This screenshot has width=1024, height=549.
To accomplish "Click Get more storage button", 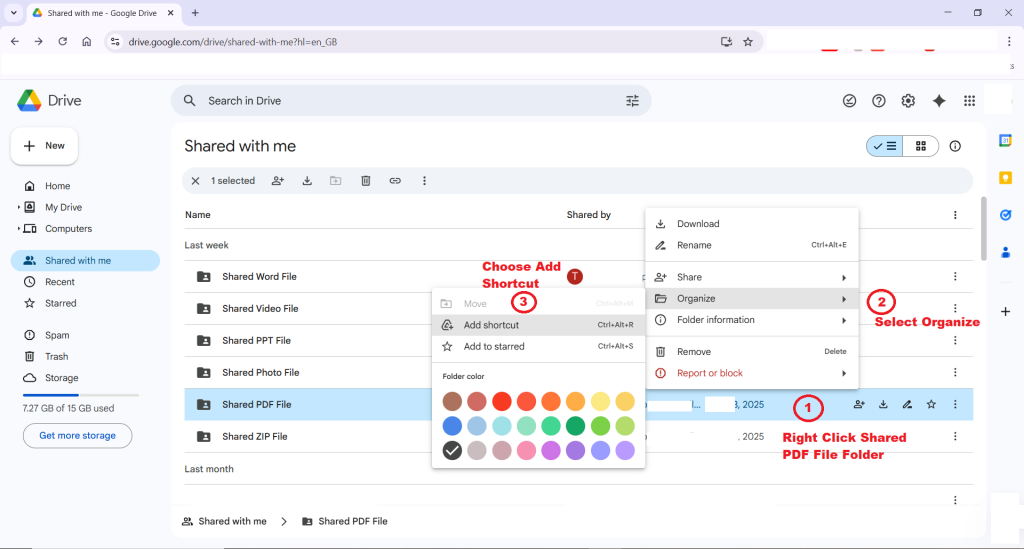I will pos(78,436).
